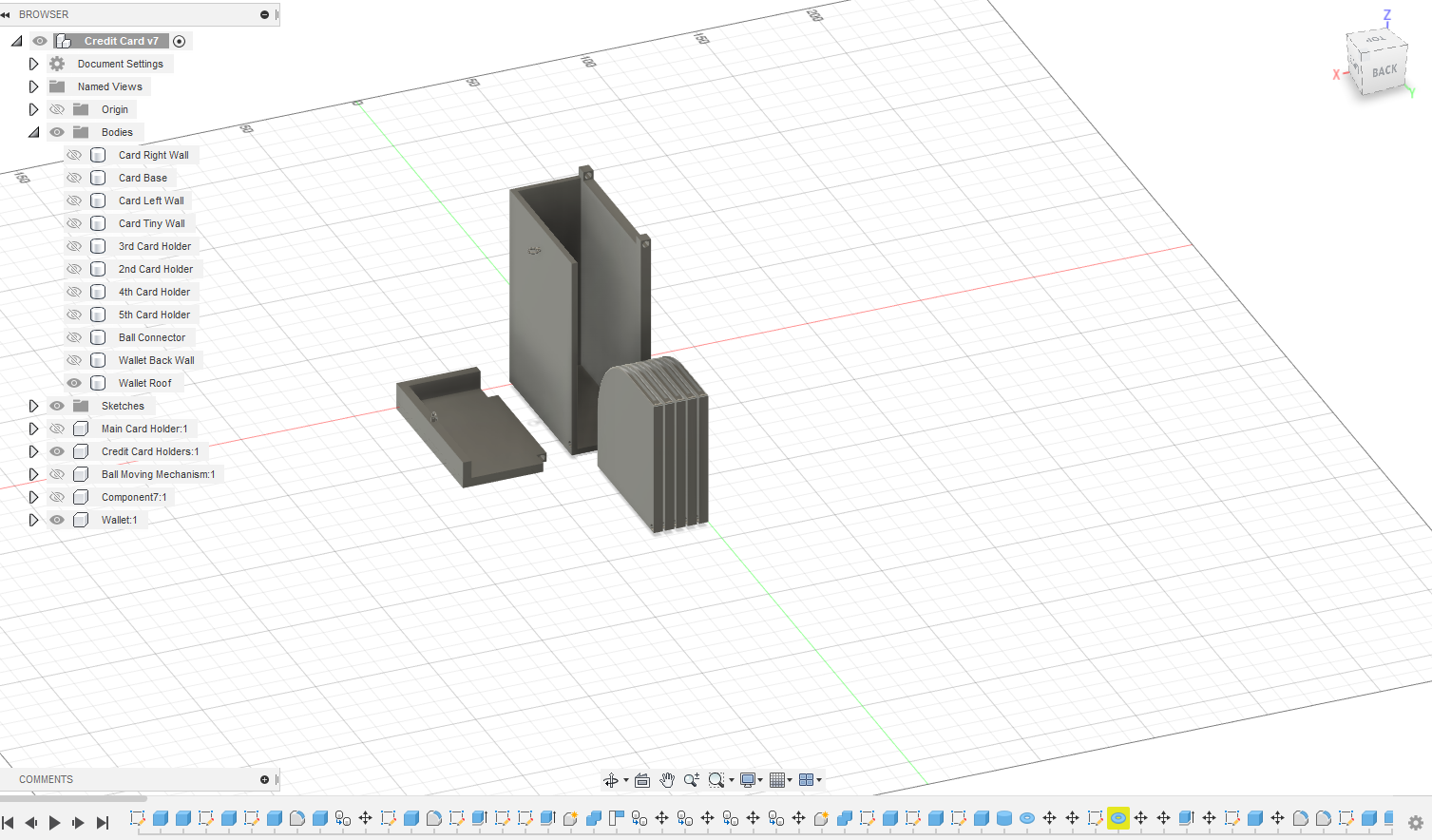
Task: Show the Origin folder
Action: click(57, 109)
